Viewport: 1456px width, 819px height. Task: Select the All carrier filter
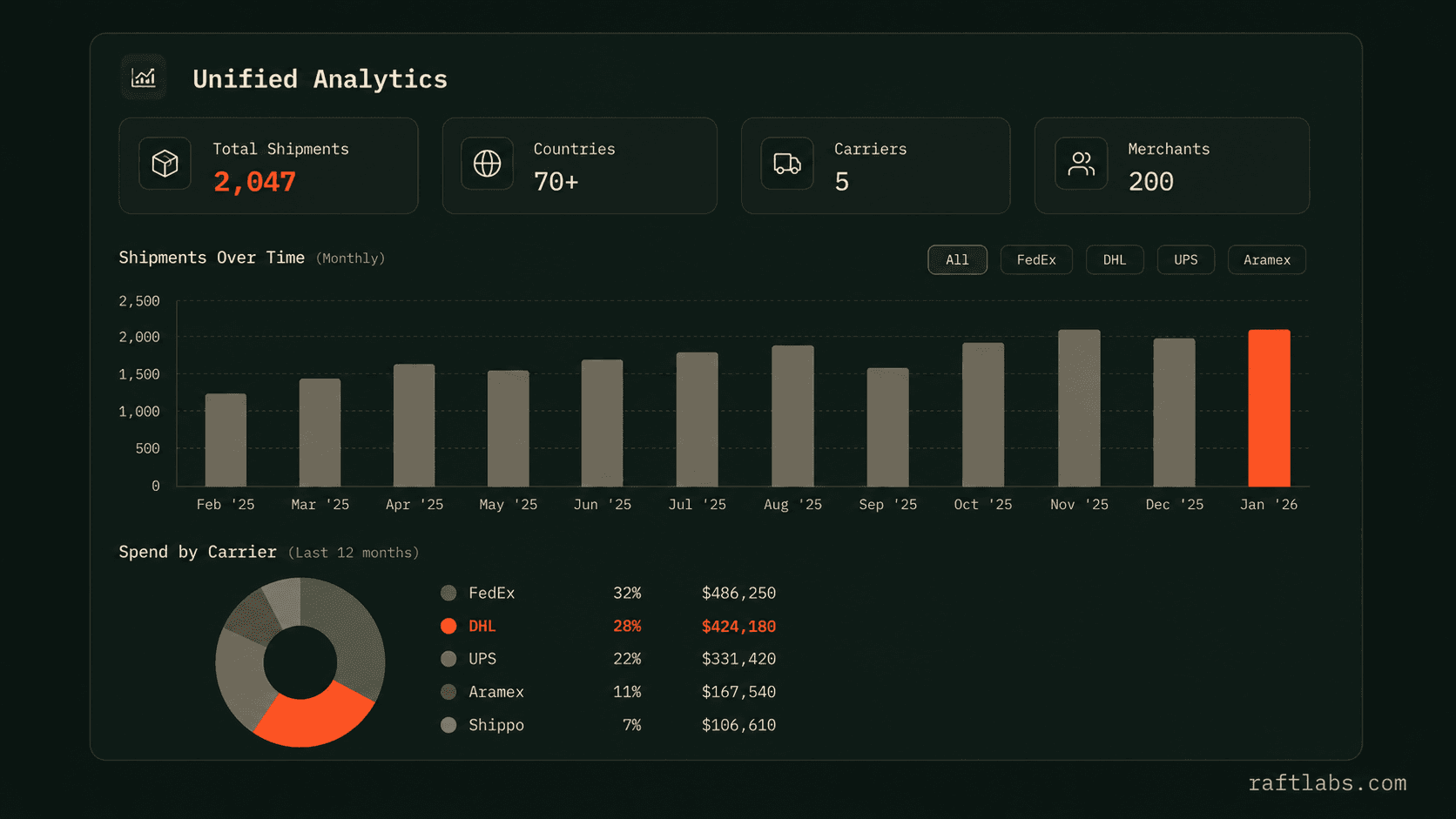coord(957,259)
